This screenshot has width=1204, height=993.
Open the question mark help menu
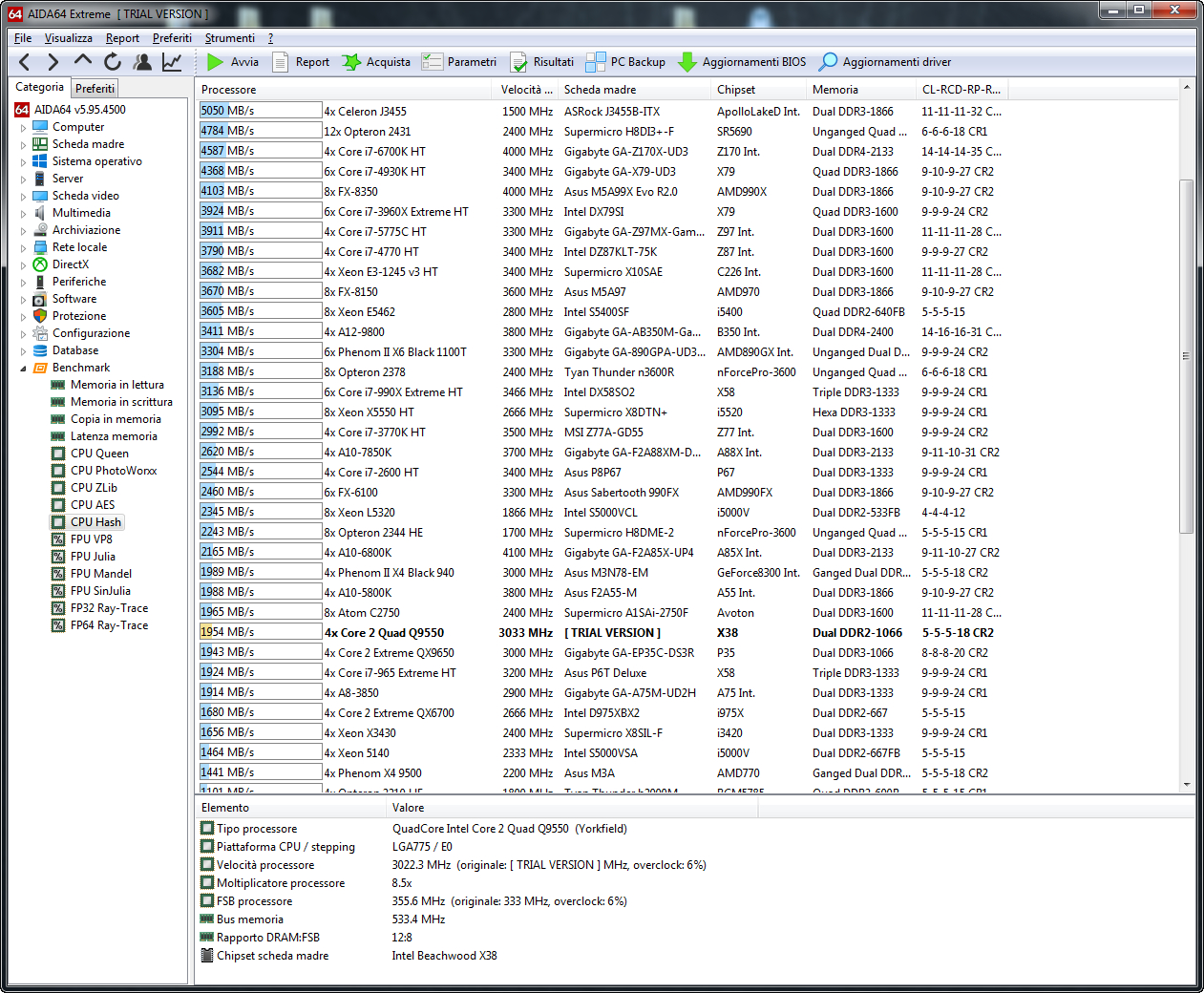(270, 38)
